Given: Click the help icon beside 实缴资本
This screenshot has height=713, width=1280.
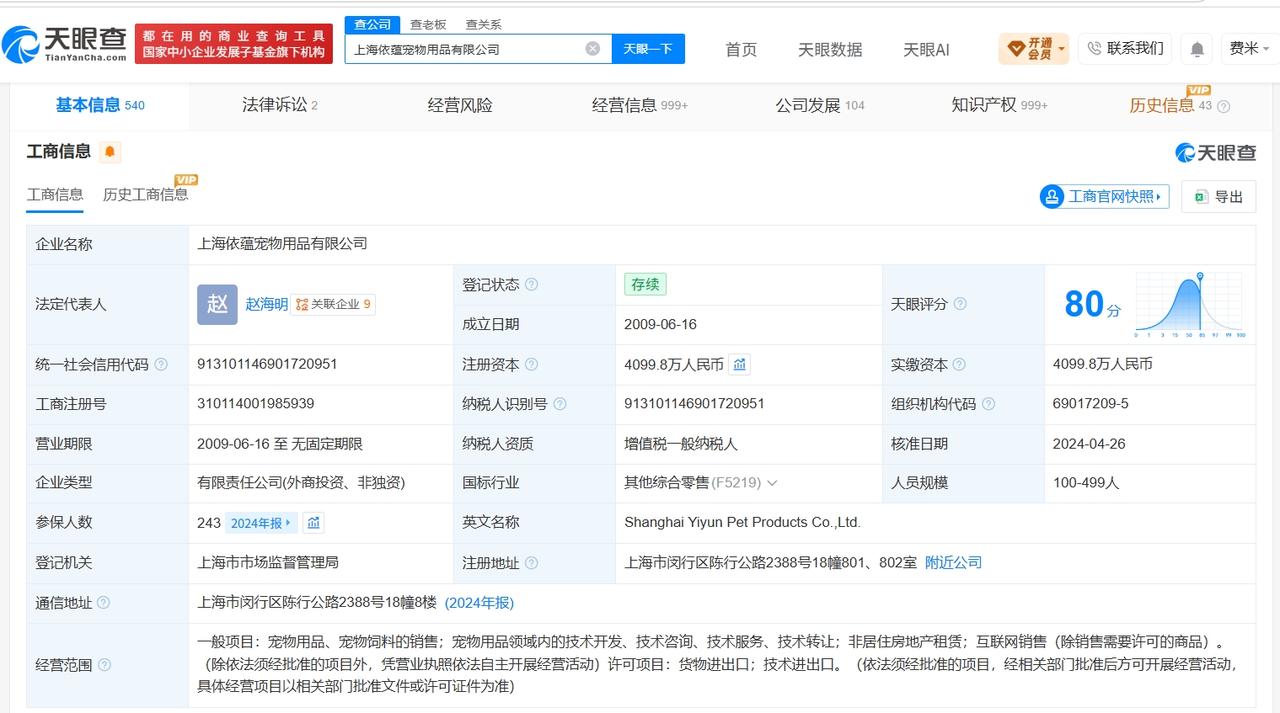Looking at the screenshot, I should pos(959,365).
